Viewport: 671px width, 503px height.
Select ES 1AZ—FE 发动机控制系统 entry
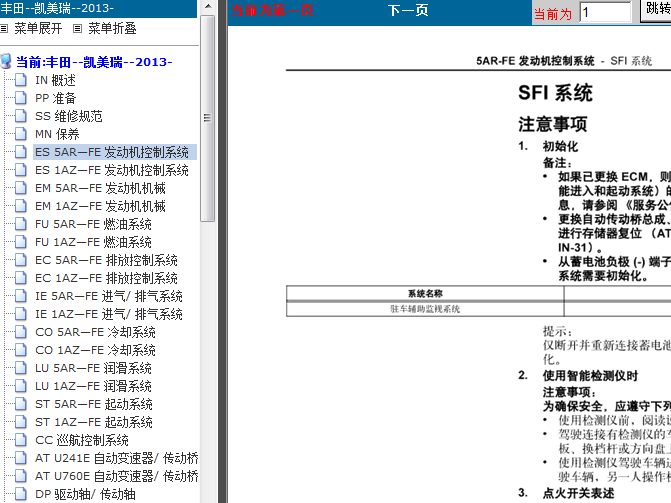pyautogui.click(x=112, y=170)
